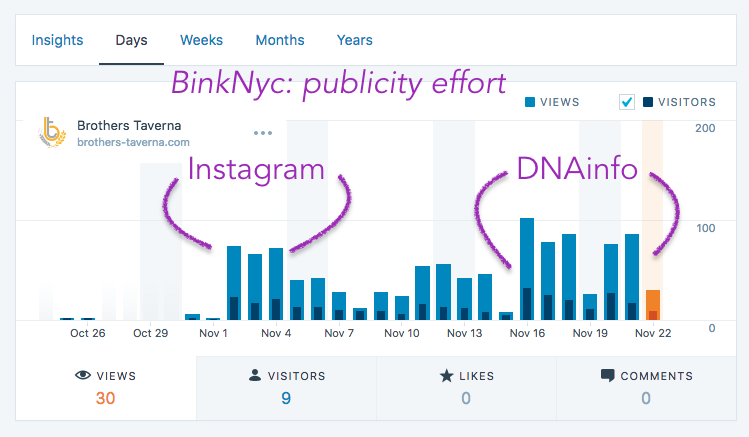Viewport: 749px width, 437px height.
Task: Click the Brothers Taverna site title
Action: point(129,126)
